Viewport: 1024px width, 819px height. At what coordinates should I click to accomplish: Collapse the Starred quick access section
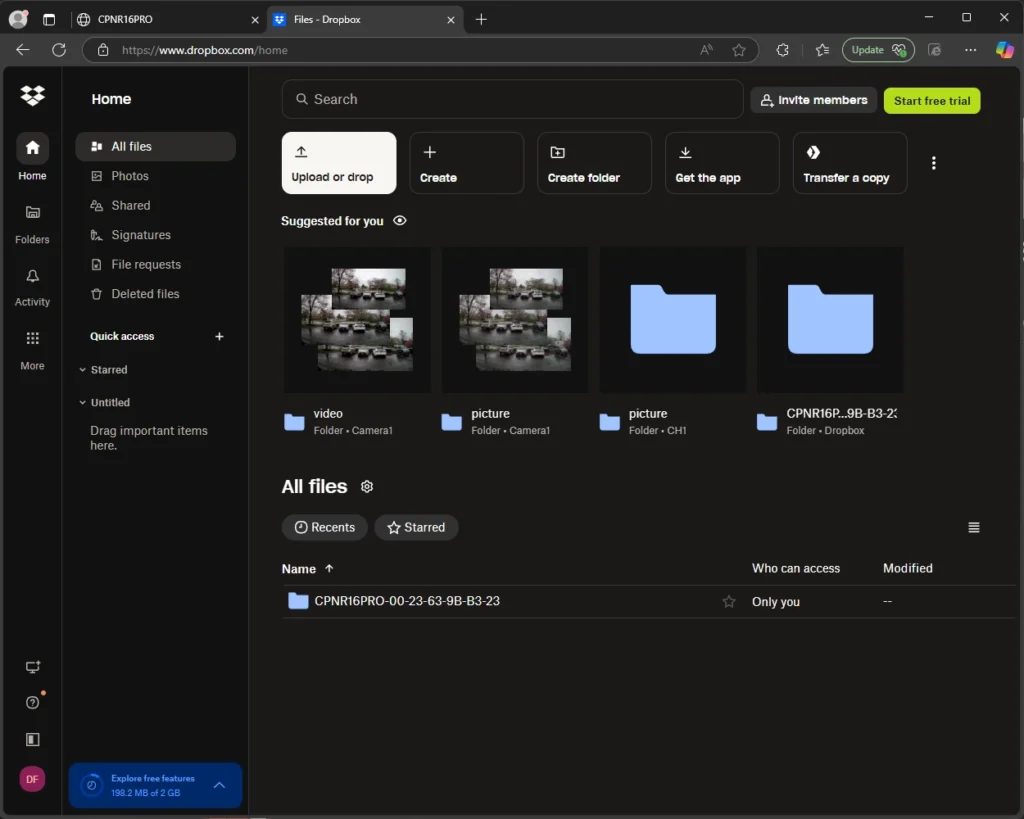point(83,370)
